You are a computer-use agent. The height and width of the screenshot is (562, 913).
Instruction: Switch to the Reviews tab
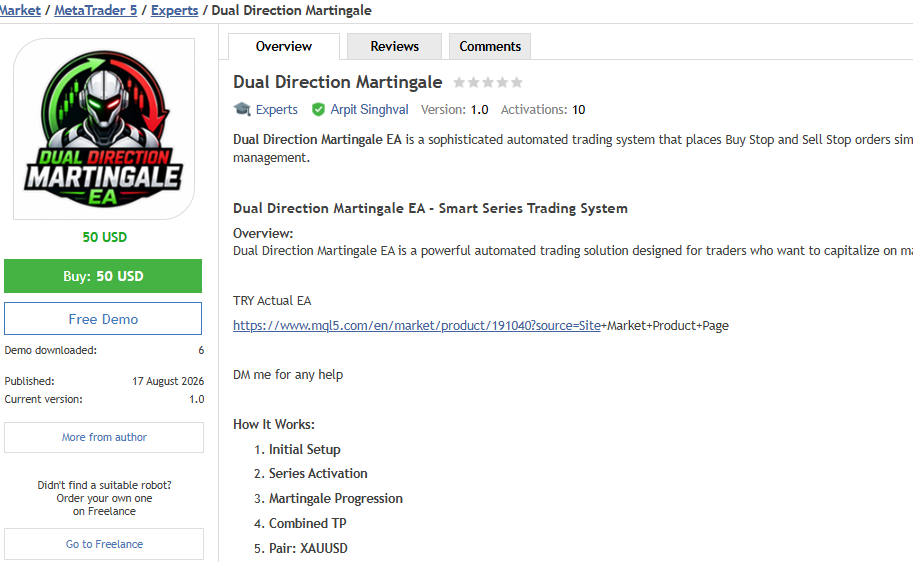394,46
